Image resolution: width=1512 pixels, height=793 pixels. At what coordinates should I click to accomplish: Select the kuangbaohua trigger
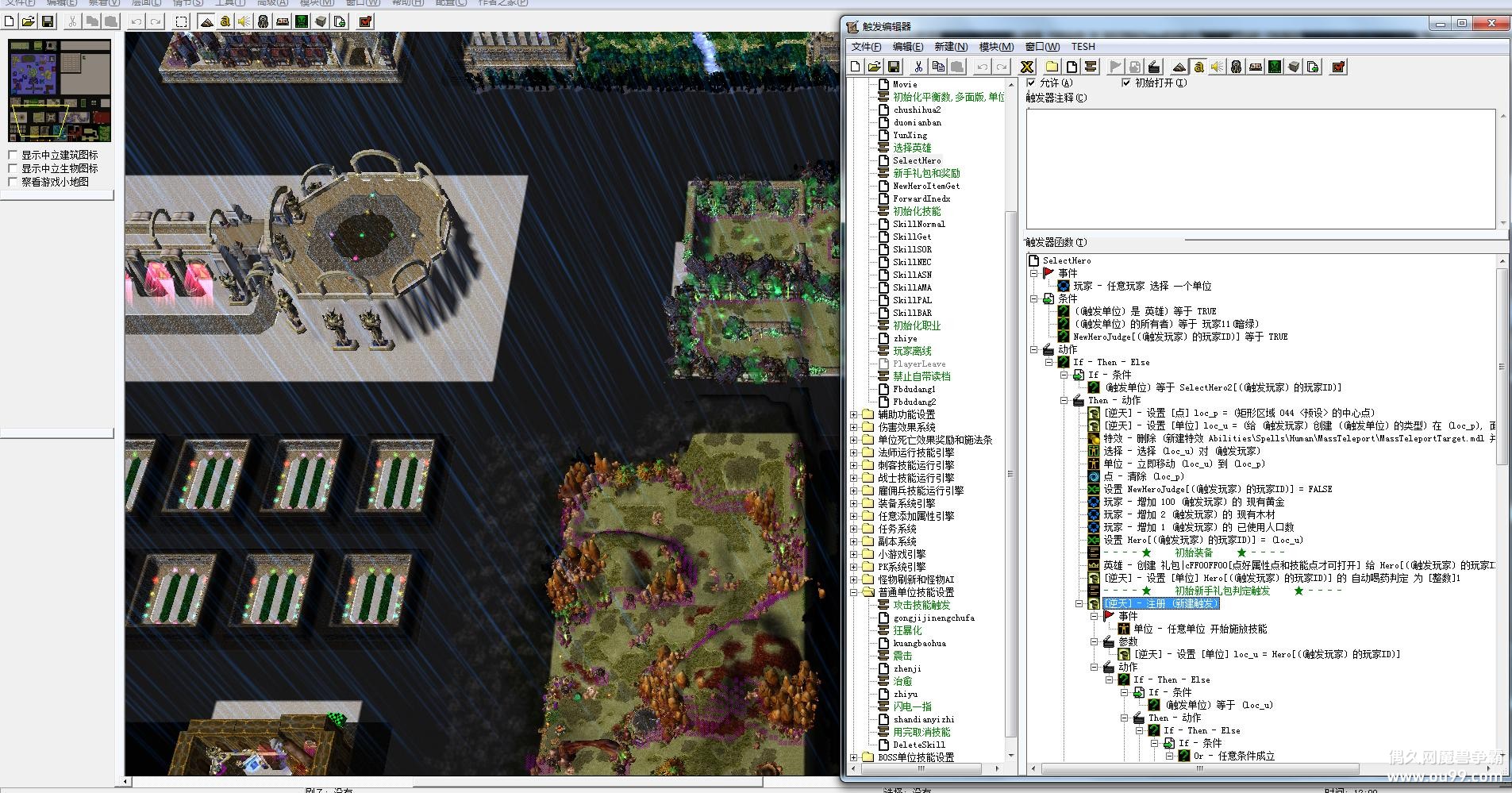[919, 643]
